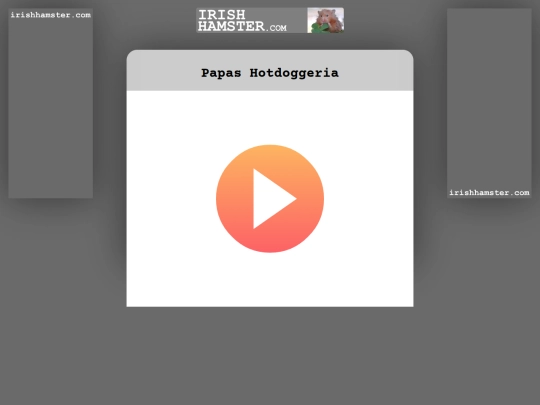Click the irishhamster.com text in the left panel
Image resolution: width=540 pixels, height=405 pixels.
51,15
